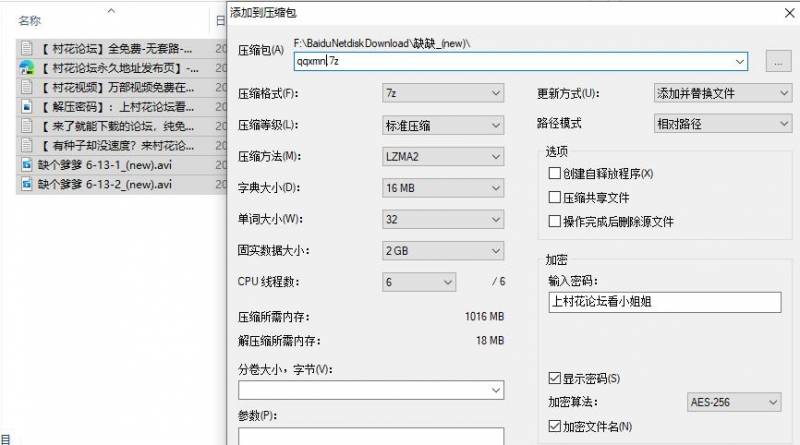Expand the 压缩等级 dropdown showing 标准压缩
800x445 pixels.
point(443,125)
